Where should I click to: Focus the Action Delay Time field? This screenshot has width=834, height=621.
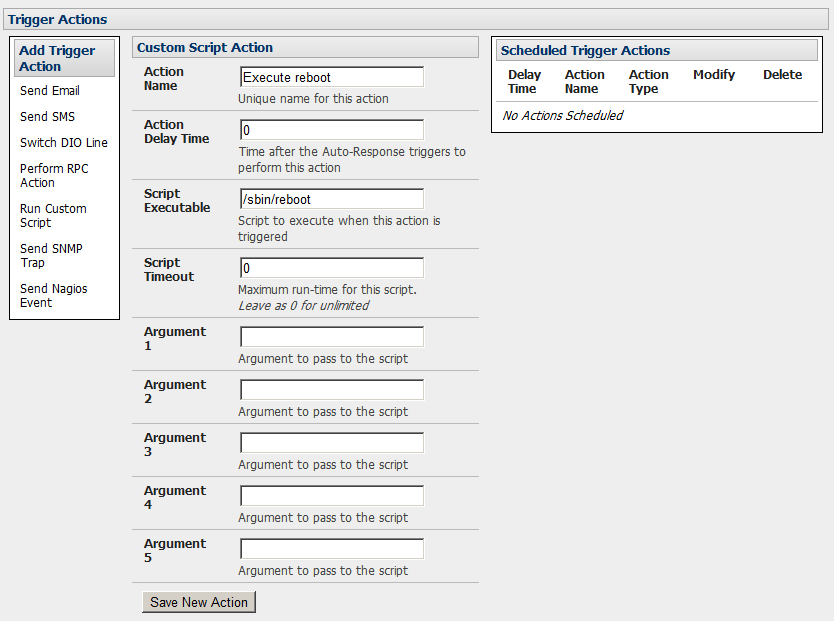[x=331, y=130]
